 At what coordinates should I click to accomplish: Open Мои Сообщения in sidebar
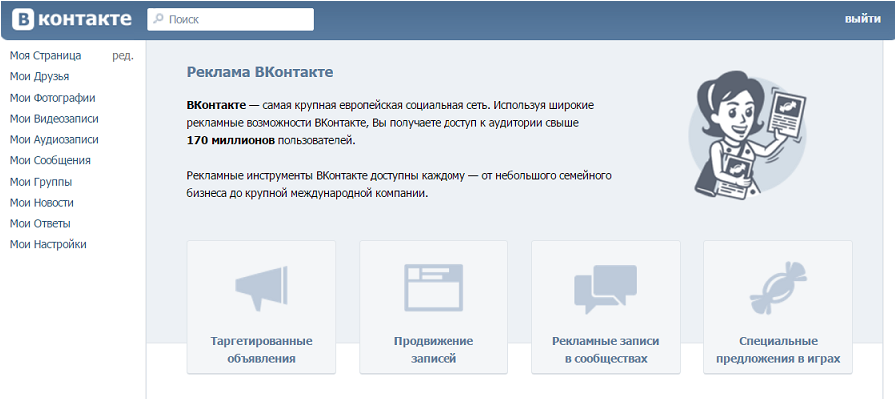[x=50, y=160]
